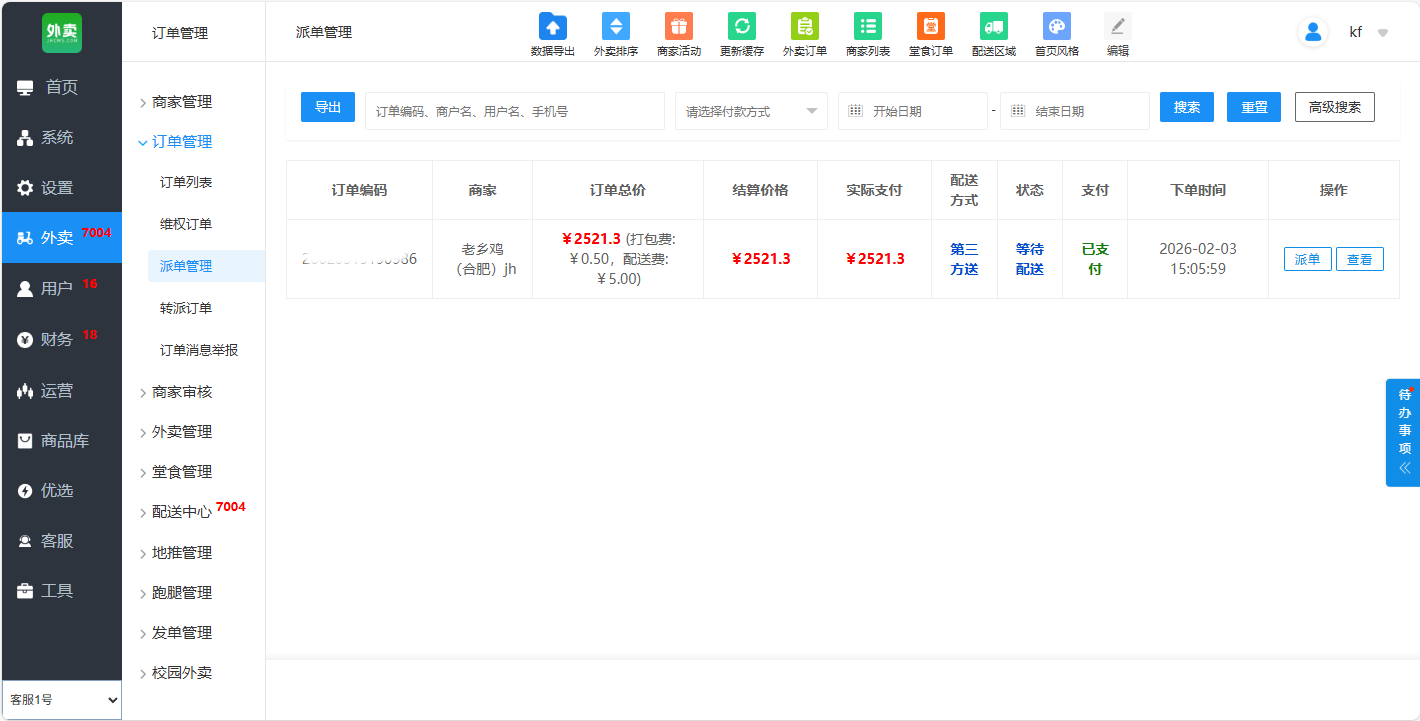The width and height of the screenshot is (1420, 721).
Task: Select 财务 in the main sidebar
Action: tap(57, 339)
